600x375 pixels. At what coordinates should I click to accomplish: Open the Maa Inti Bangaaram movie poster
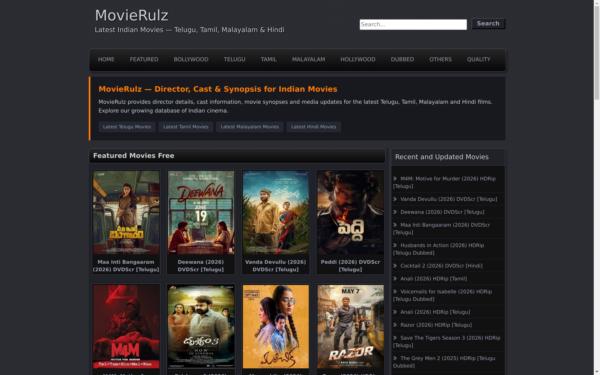pos(126,213)
